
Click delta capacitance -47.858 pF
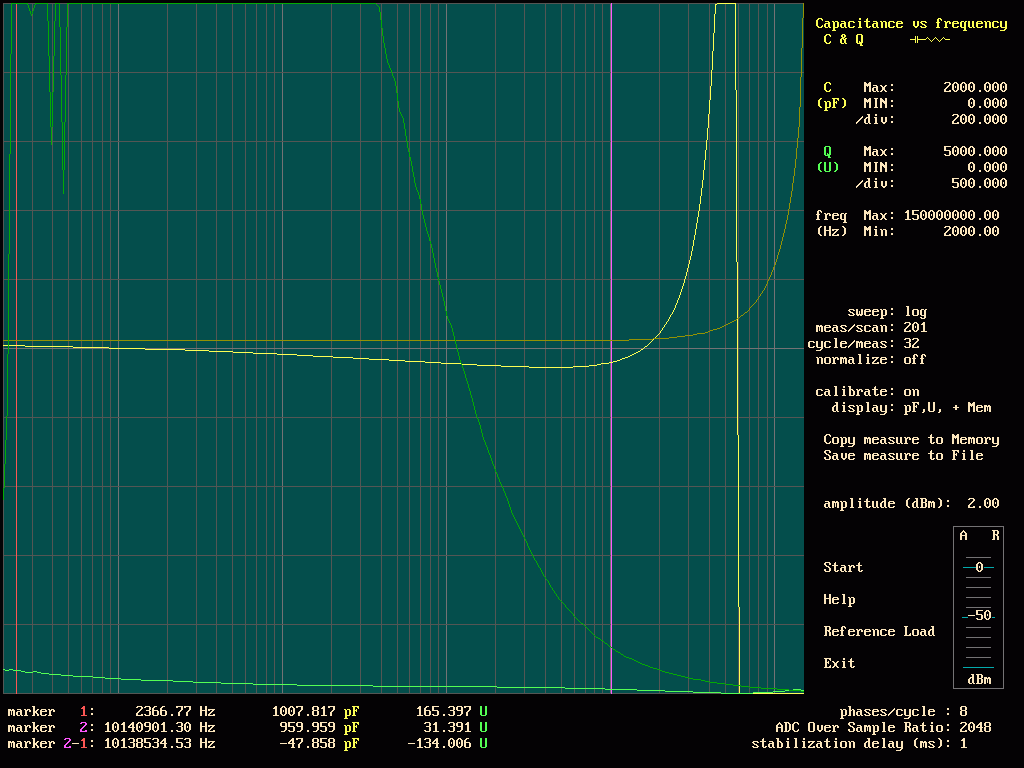point(319,743)
